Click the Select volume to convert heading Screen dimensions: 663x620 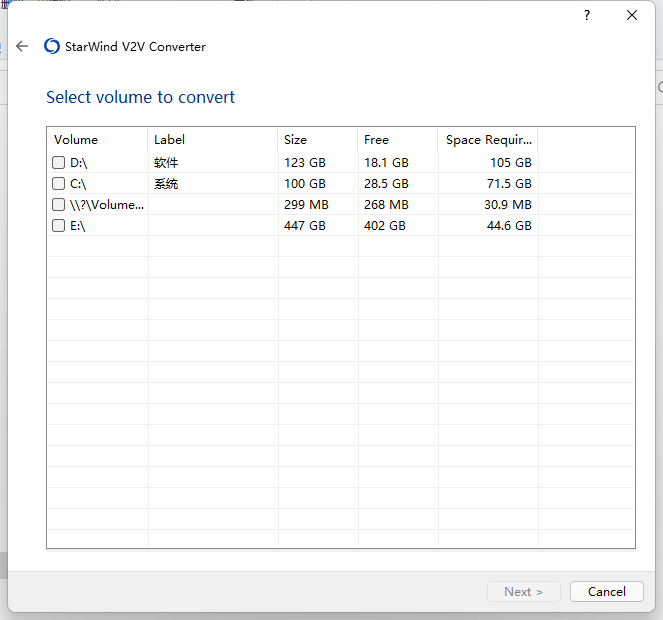(x=140, y=97)
